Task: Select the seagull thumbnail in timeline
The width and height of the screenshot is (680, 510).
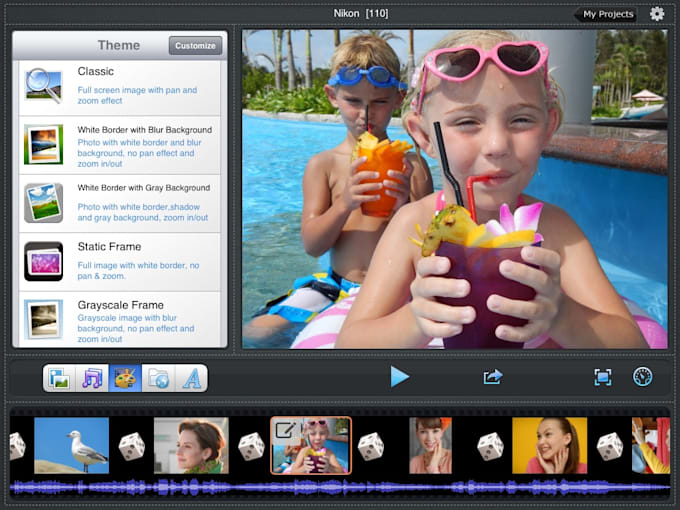Action: [x=72, y=445]
